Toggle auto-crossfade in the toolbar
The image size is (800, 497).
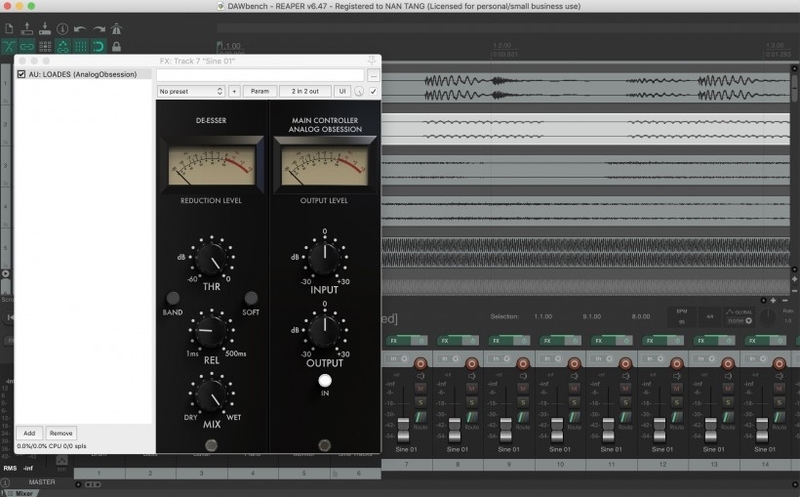pos(9,46)
